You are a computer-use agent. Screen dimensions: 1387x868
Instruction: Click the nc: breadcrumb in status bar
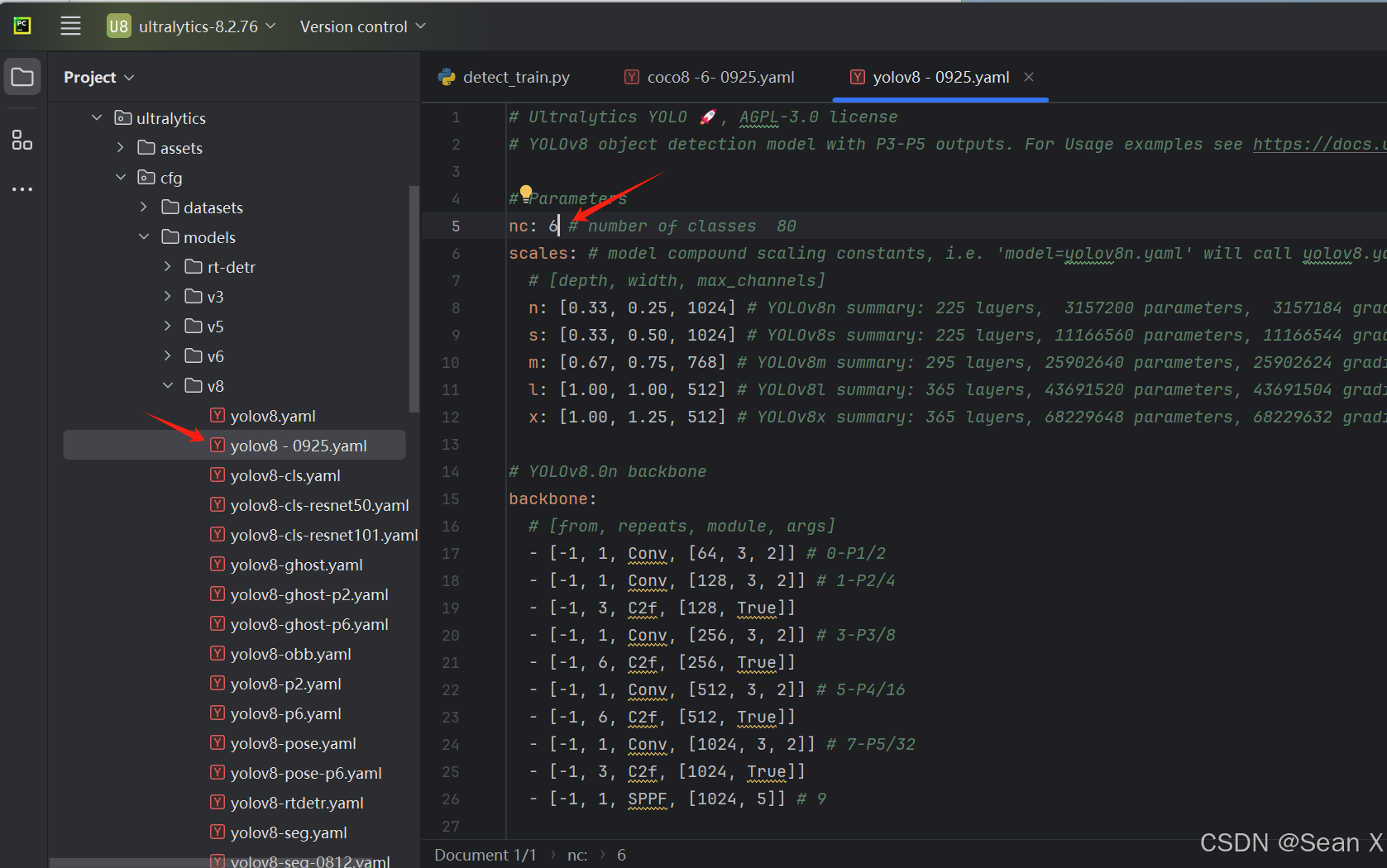click(x=577, y=855)
